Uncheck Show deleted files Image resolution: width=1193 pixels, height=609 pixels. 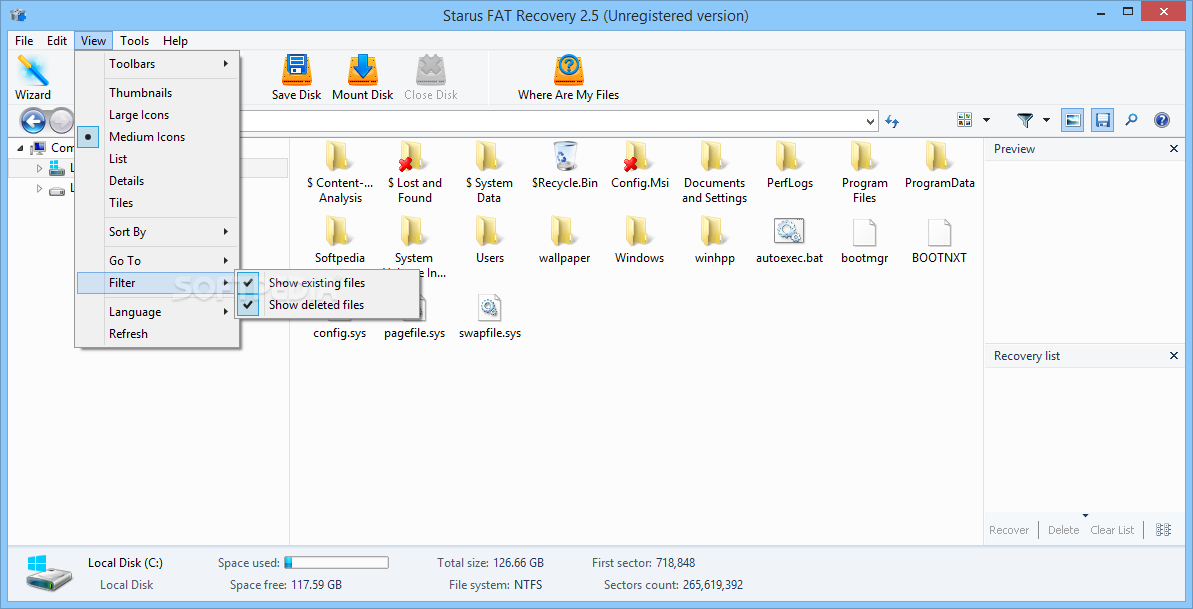[x=327, y=304]
